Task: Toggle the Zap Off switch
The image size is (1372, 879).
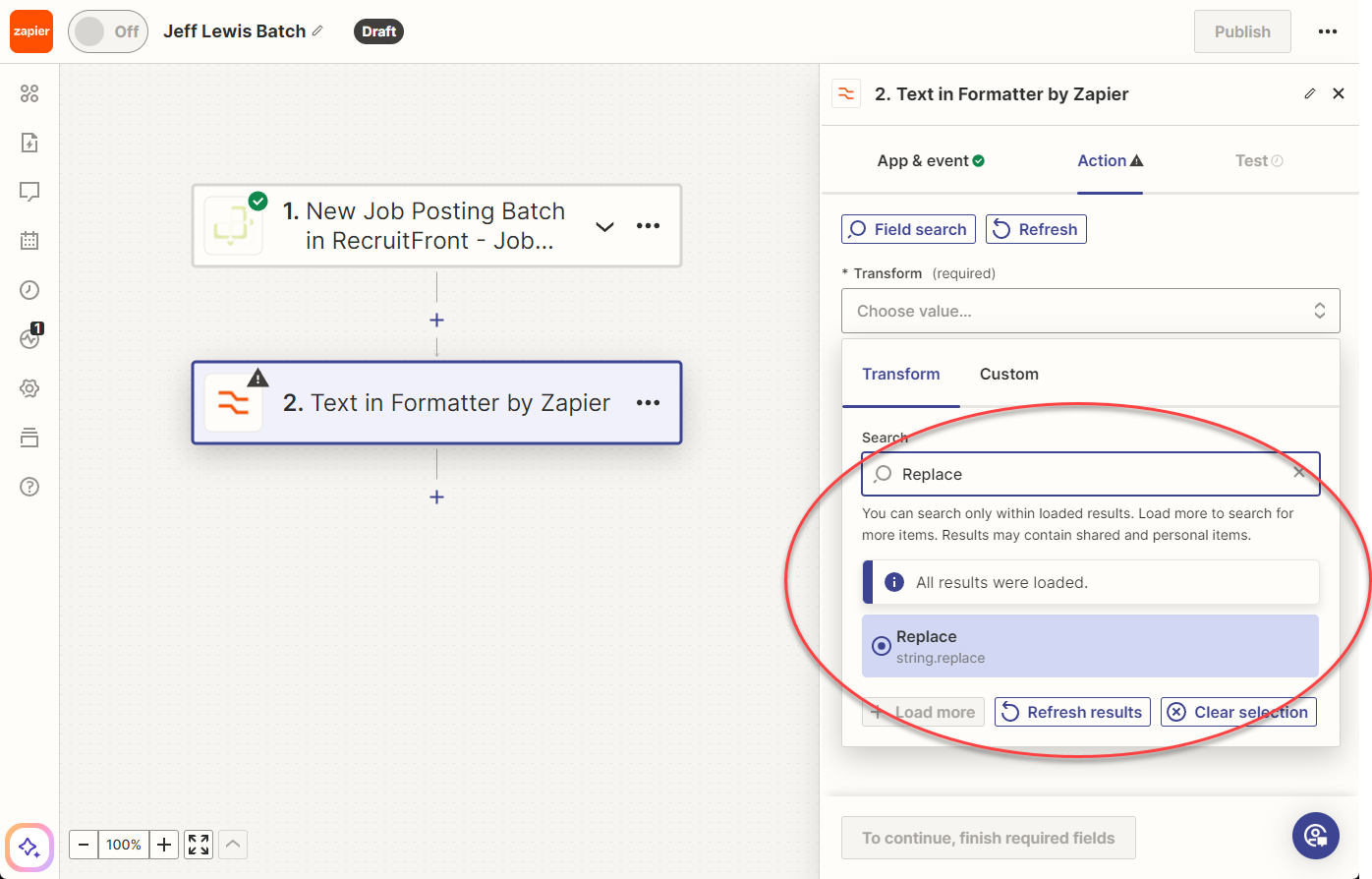Action: tap(108, 31)
